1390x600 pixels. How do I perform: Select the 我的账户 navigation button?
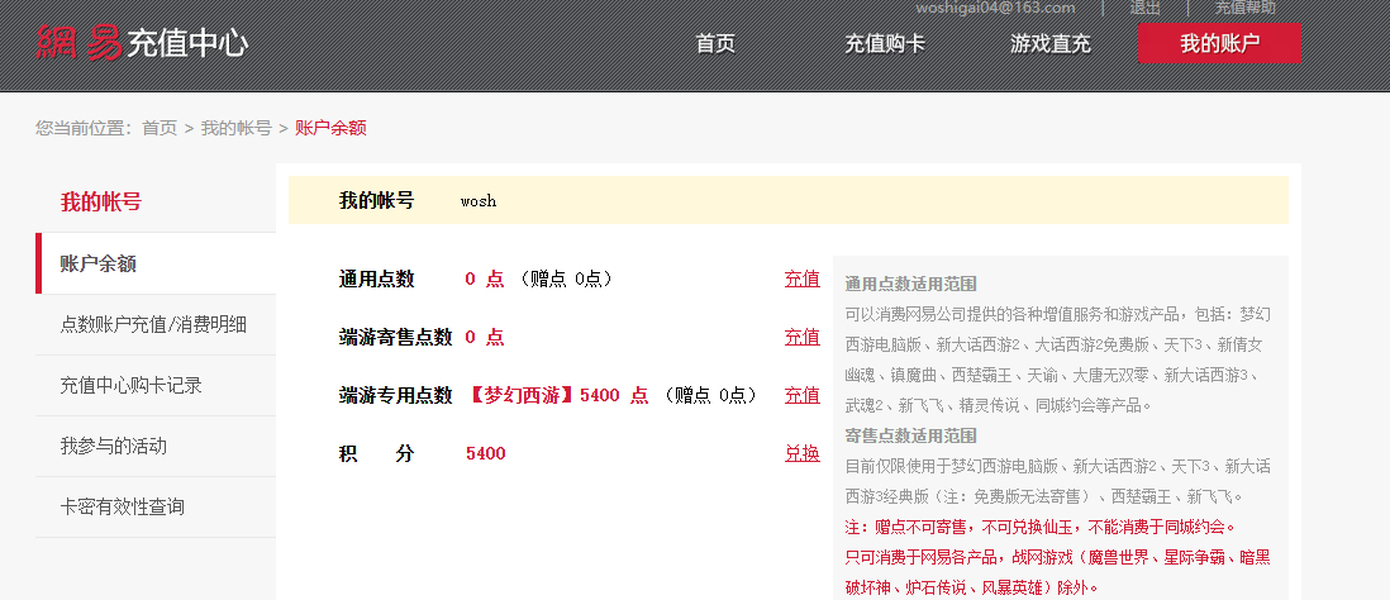click(x=1219, y=43)
